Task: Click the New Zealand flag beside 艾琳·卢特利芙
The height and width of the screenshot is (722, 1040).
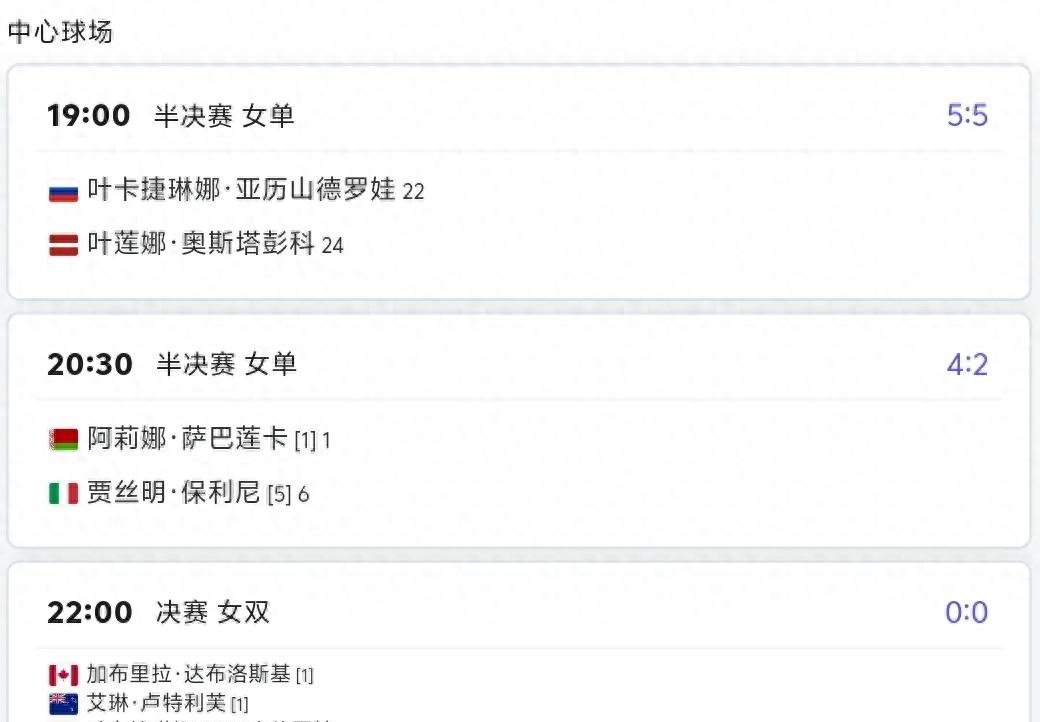Action: click(x=64, y=703)
